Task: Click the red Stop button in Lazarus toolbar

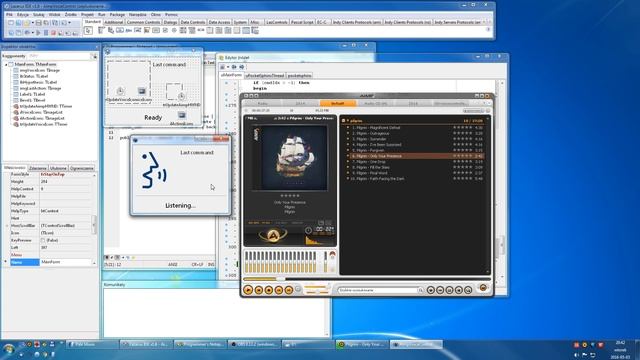Action: tap(53, 33)
